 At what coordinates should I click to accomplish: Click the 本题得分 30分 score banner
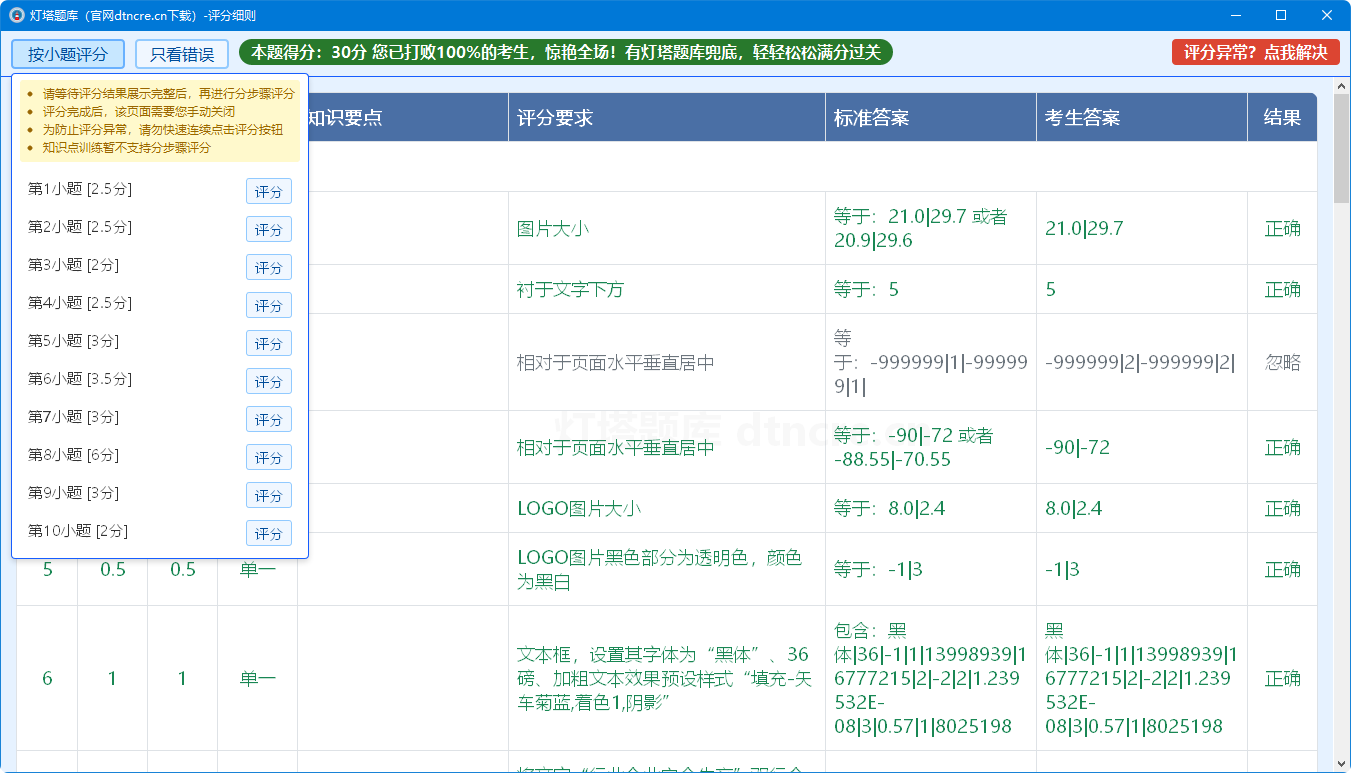click(566, 53)
